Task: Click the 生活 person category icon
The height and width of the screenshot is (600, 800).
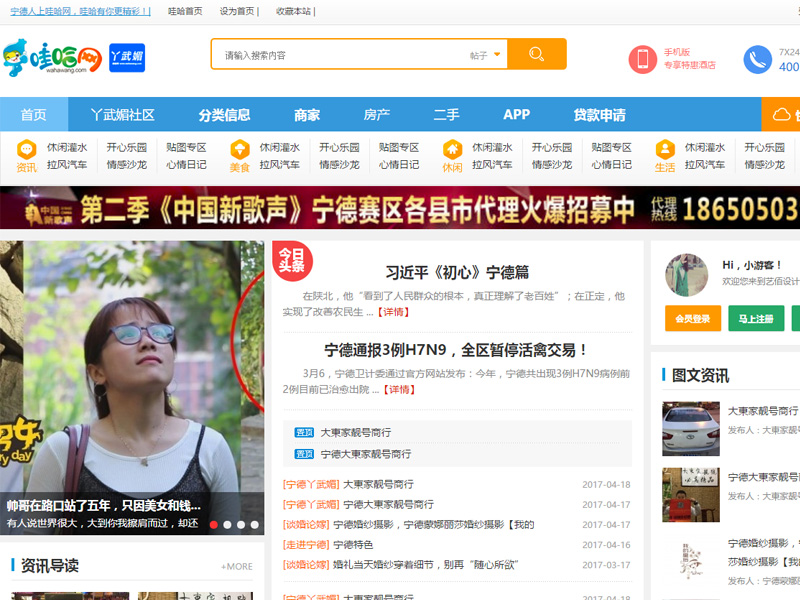Action: [x=665, y=149]
